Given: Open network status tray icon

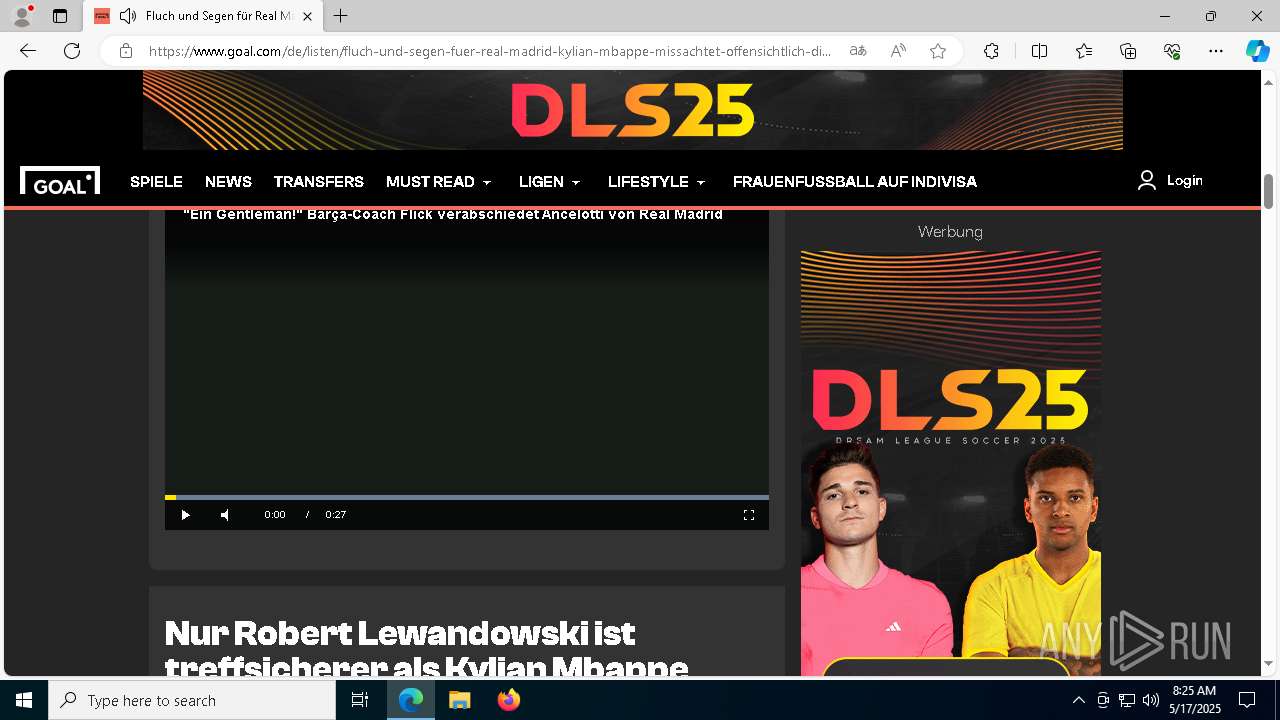Looking at the screenshot, I should tap(1127, 700).
